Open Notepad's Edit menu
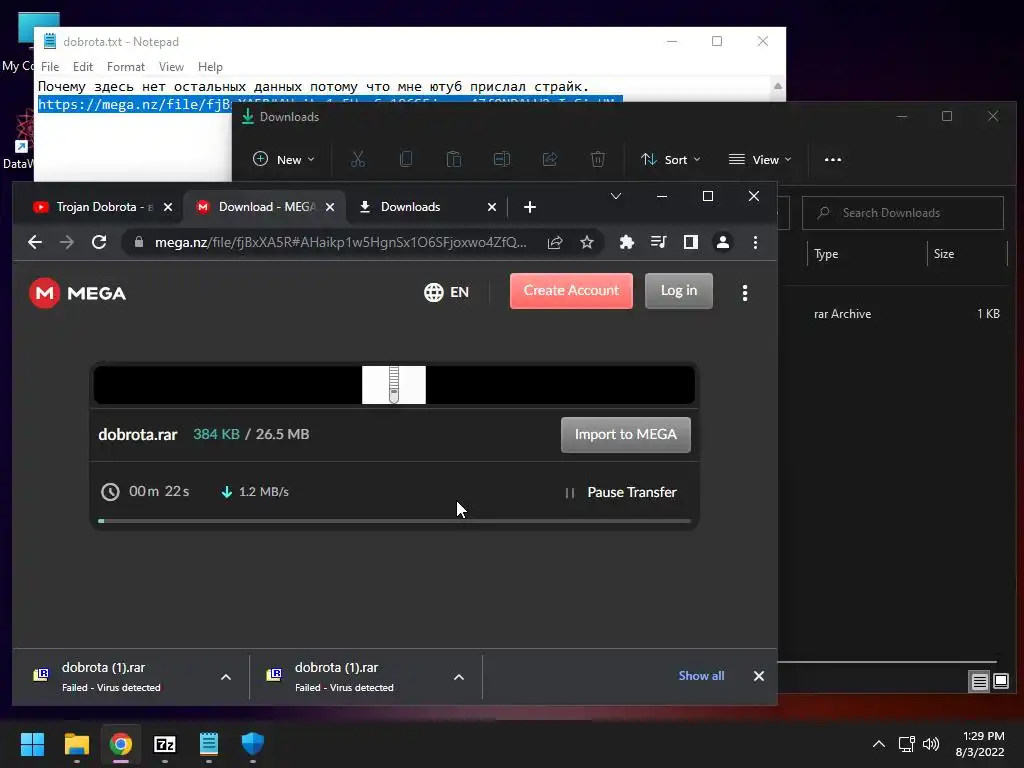1024x768 pixels. (x=82, y=67)
